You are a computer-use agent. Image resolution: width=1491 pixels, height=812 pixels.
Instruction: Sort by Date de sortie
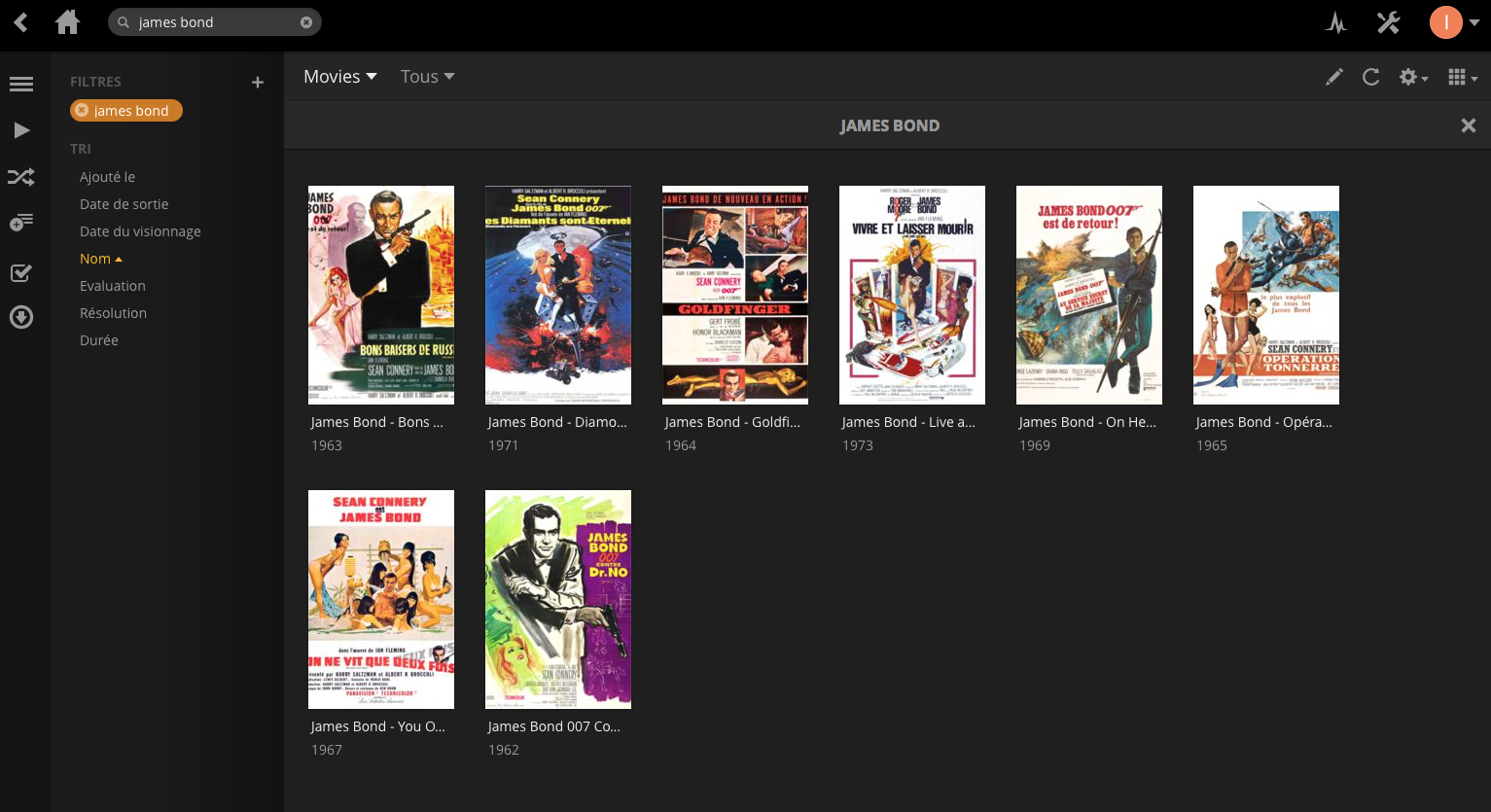pos(124,204)
